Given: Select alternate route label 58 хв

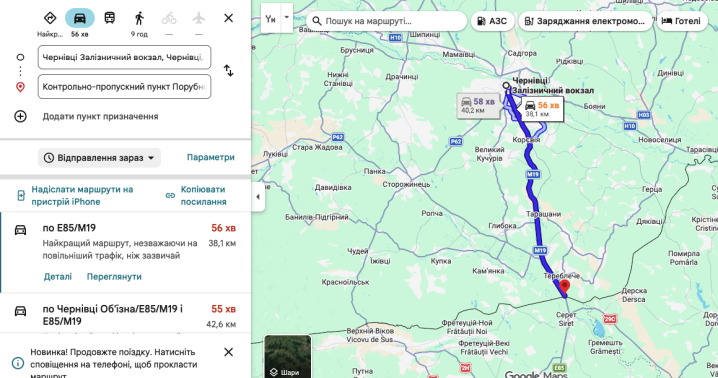Looking at the screenshot, I should (x=478, y=105).
